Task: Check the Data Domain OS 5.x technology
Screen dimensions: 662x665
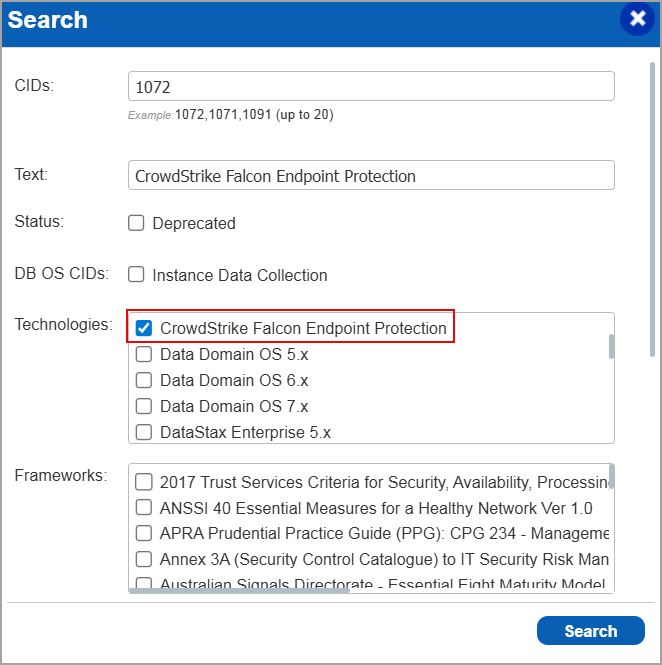Action: [x=144, y=354]
